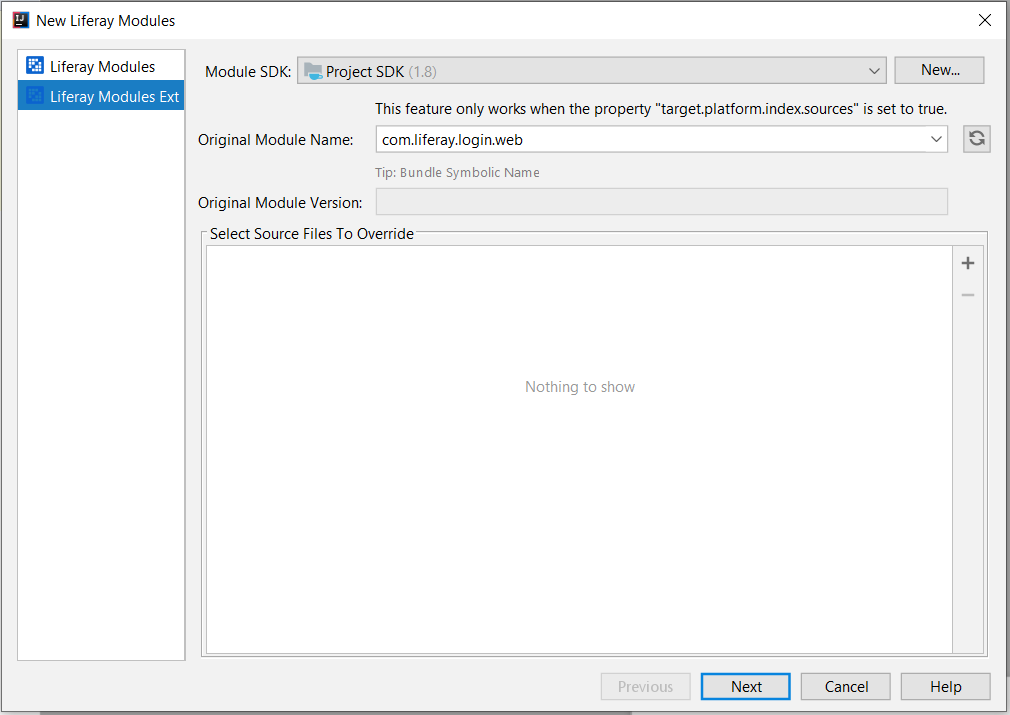Image resolution: width=1010 pixels, height=715 pixels.
Task: Add a source file with the plus icon
Action: (x=967, y=263)
